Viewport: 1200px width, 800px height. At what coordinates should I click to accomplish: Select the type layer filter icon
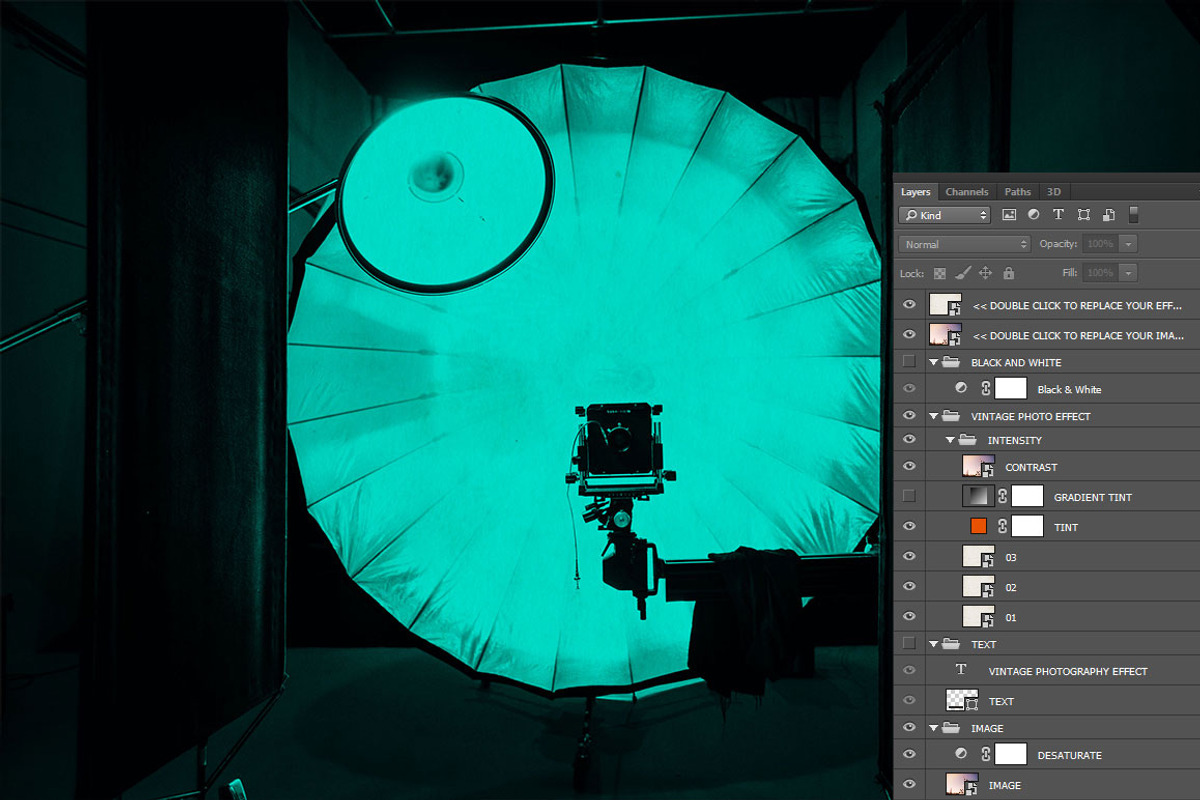1058,215
